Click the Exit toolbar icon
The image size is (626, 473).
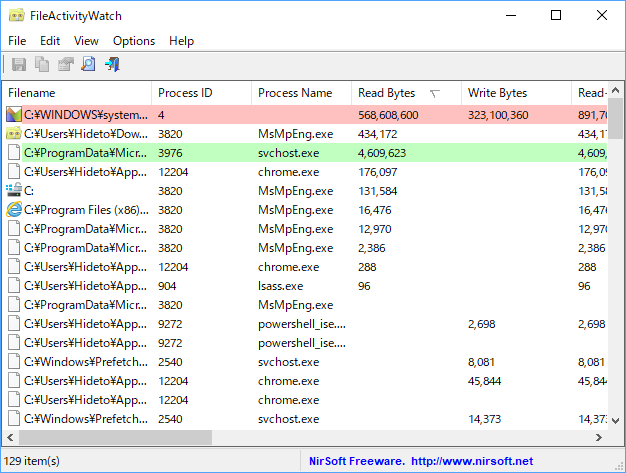click(112, 64)
